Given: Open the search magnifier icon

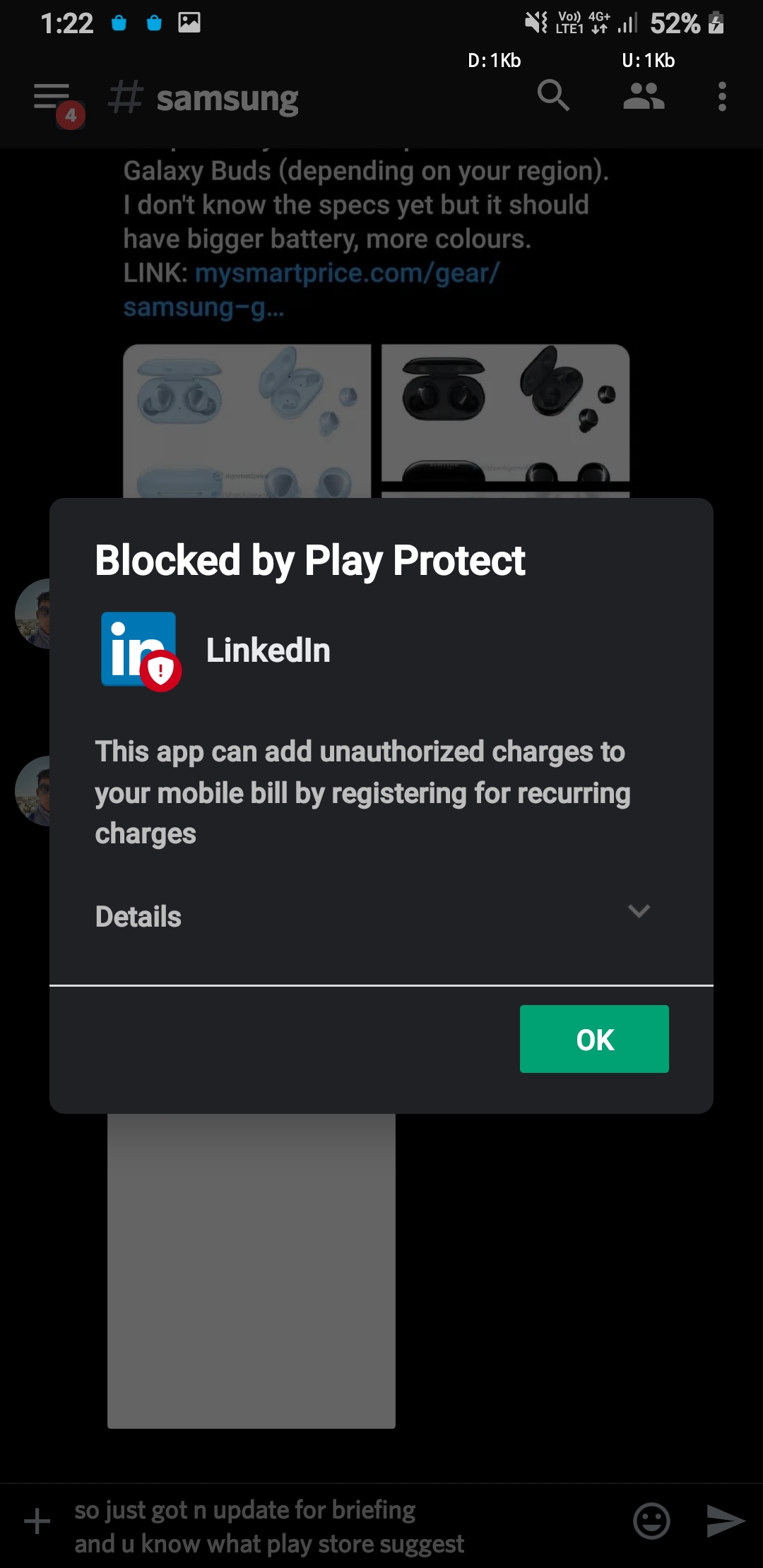Looking at the screenshot, I should 552,95.
